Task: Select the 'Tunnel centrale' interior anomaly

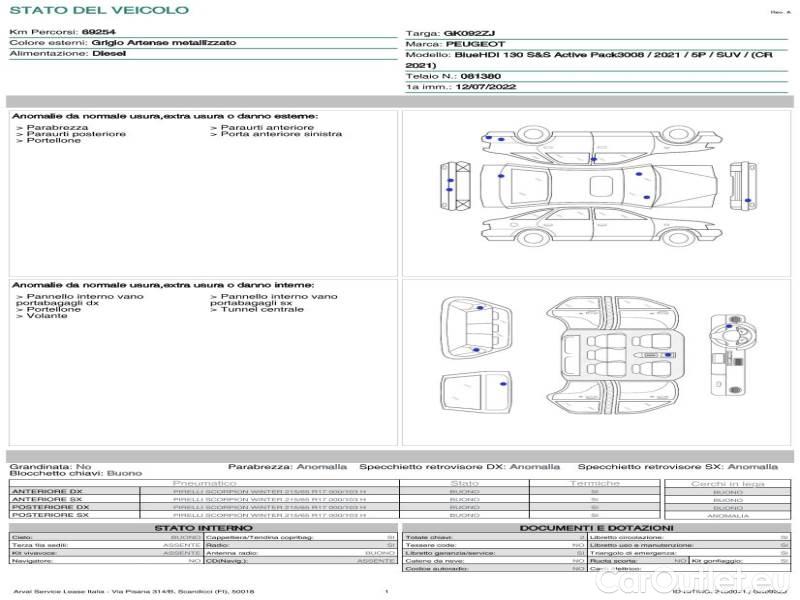Action: click(261, 310)
